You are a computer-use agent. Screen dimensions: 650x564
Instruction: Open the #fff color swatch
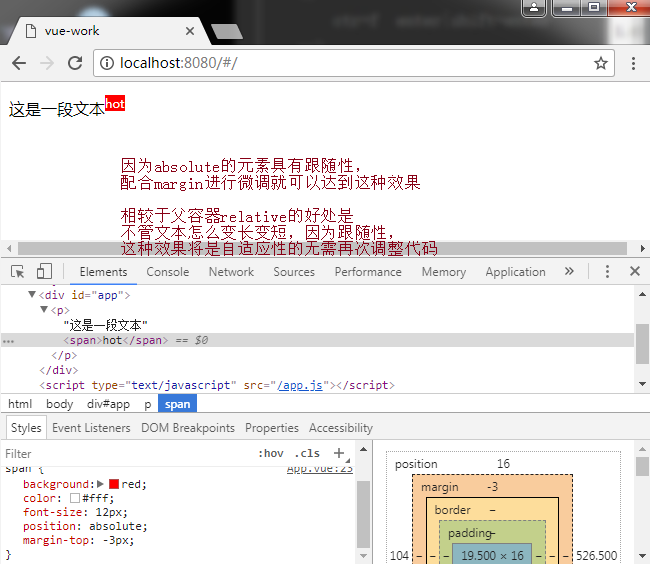(75, 498)
